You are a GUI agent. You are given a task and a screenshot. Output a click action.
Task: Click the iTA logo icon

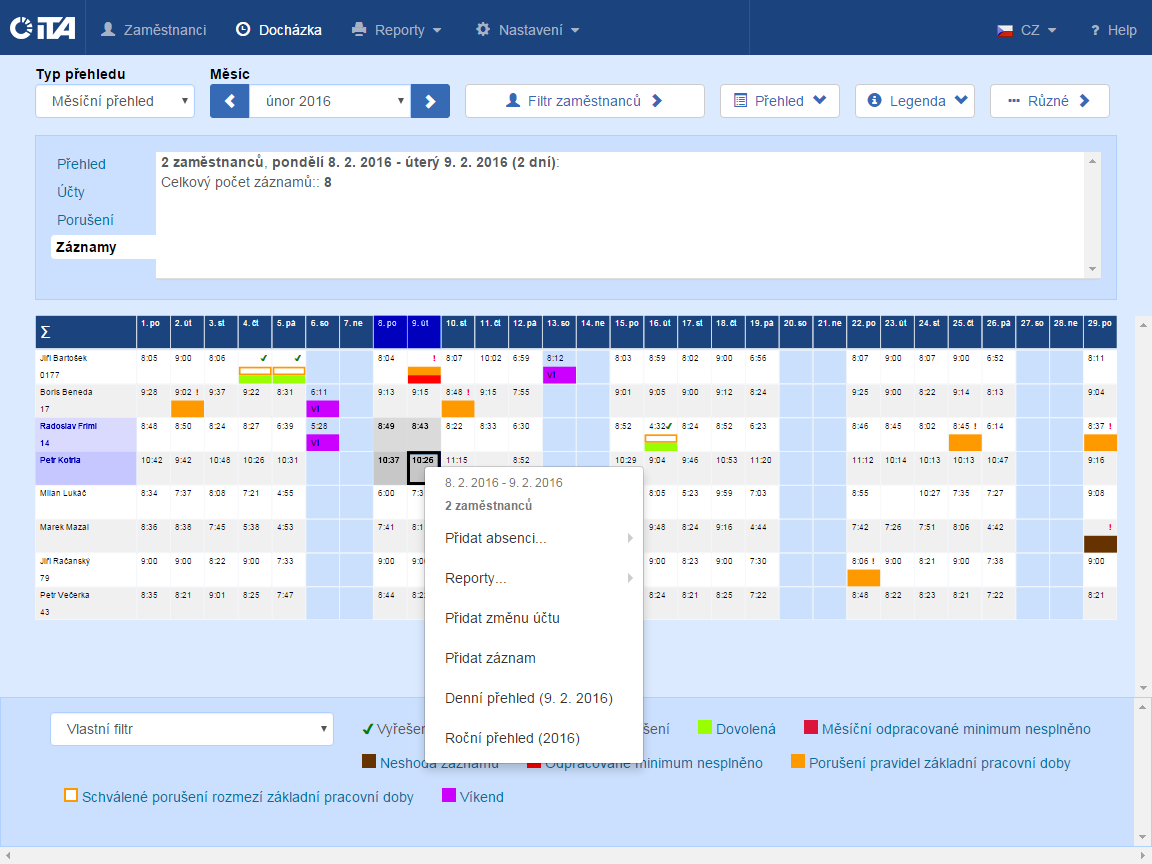[42, 29]
